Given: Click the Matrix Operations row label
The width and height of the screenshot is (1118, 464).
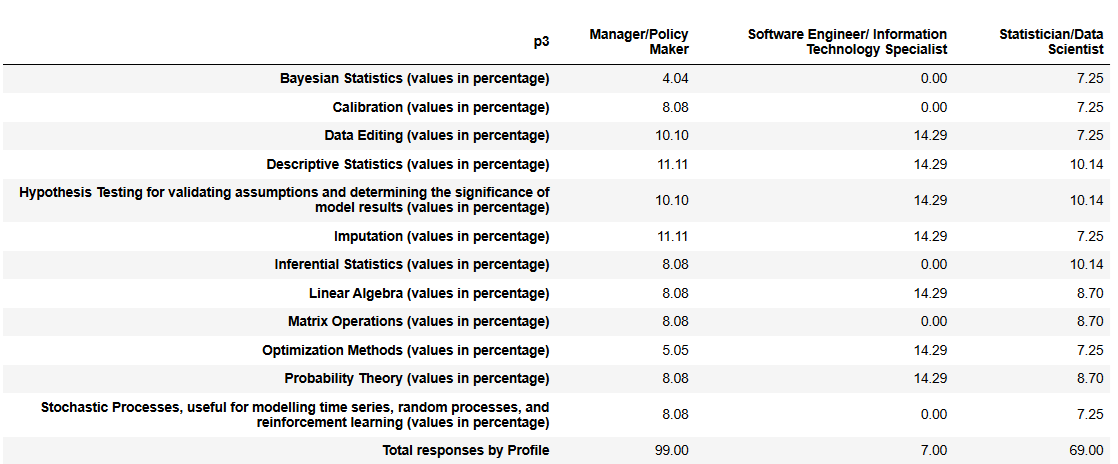Looking at the screenshot, I should (418, 322).
